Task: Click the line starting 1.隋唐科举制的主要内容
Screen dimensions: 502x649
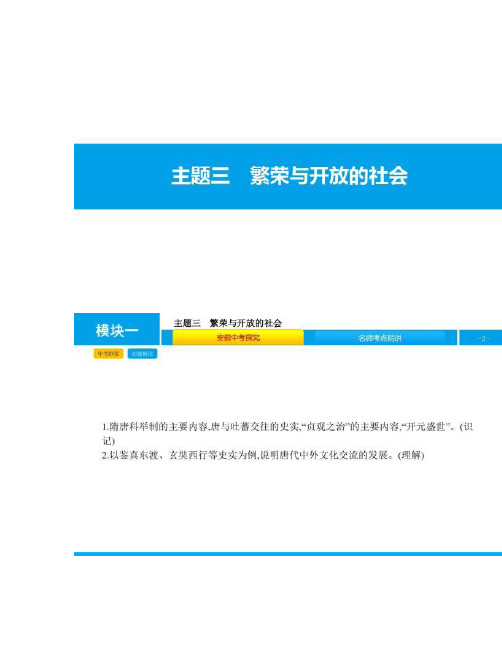Action: 287,426
